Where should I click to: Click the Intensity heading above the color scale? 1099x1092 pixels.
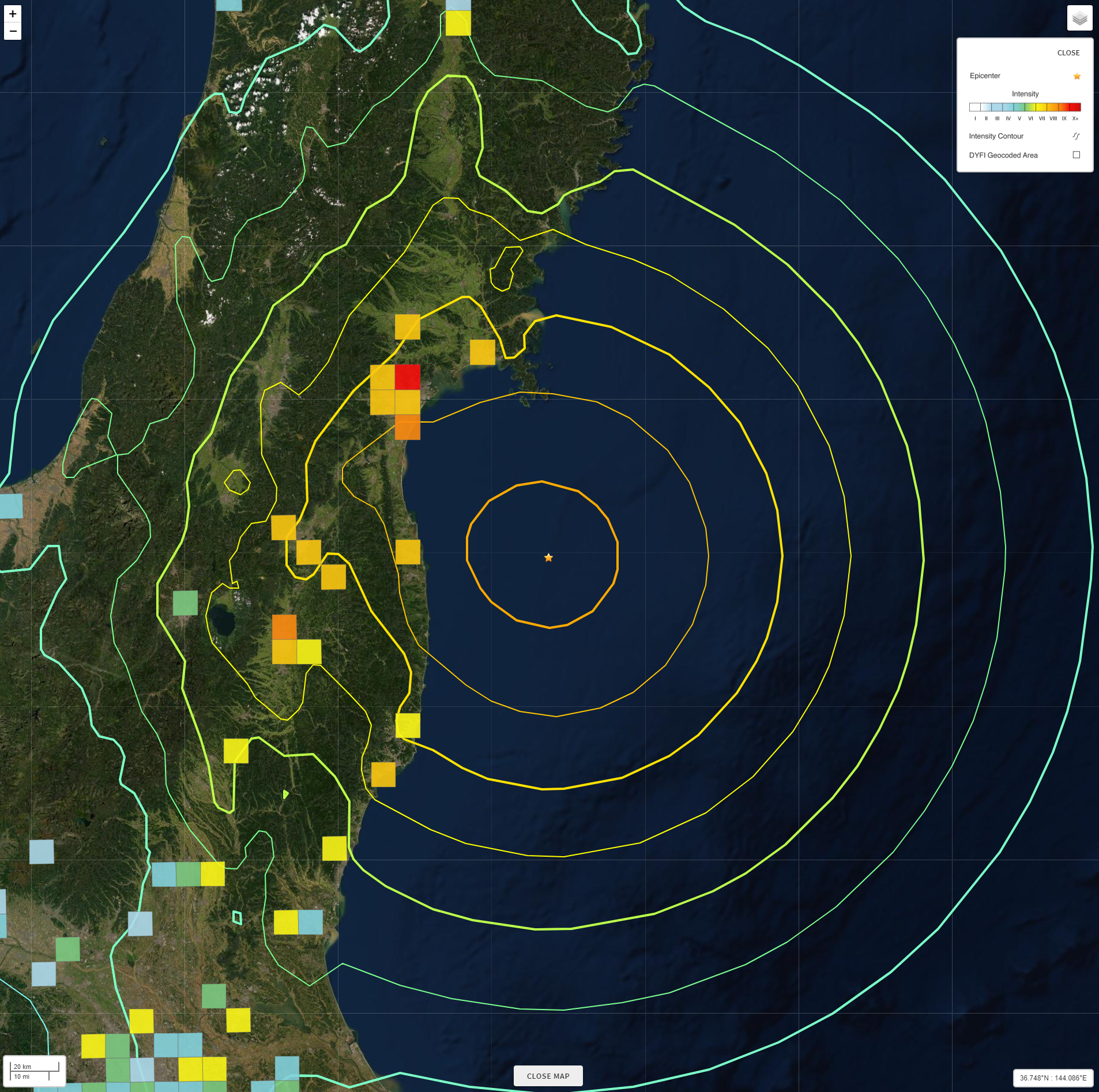click(x=1025, y=94)
